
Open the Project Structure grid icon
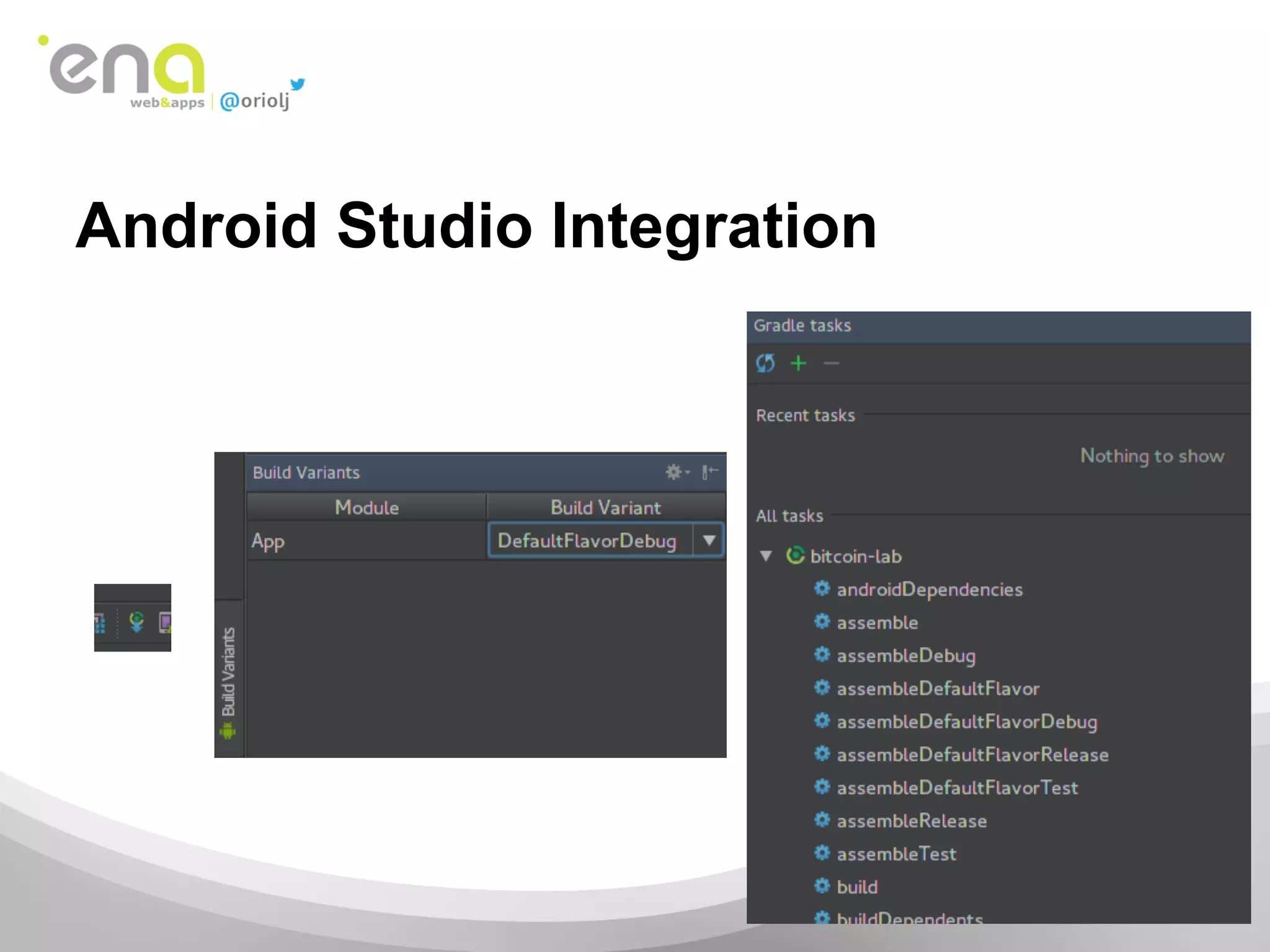pos(100,622)
